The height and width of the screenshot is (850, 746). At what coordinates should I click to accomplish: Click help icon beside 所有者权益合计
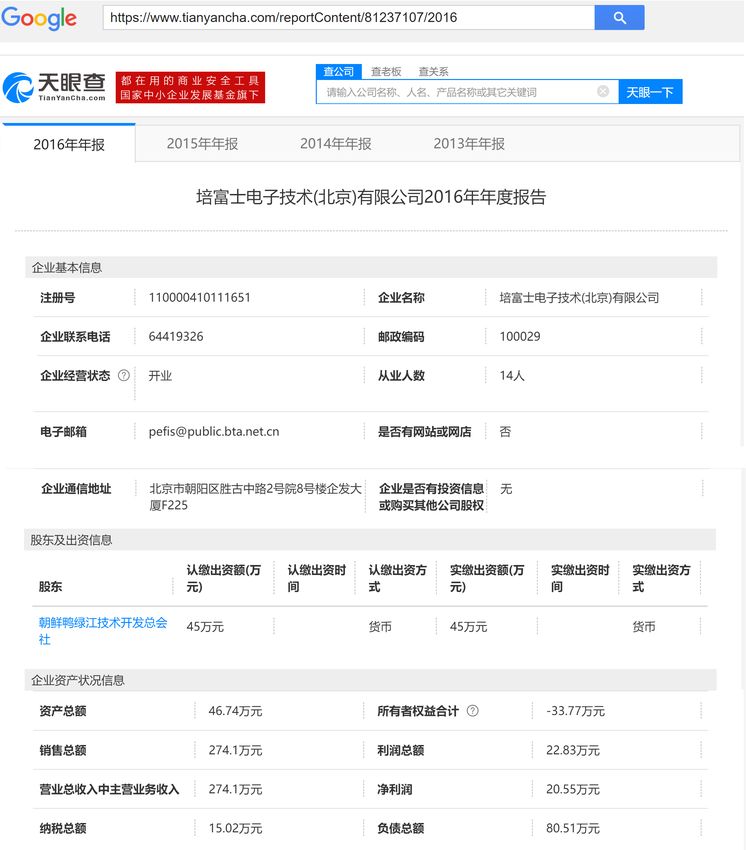point(472,710)
